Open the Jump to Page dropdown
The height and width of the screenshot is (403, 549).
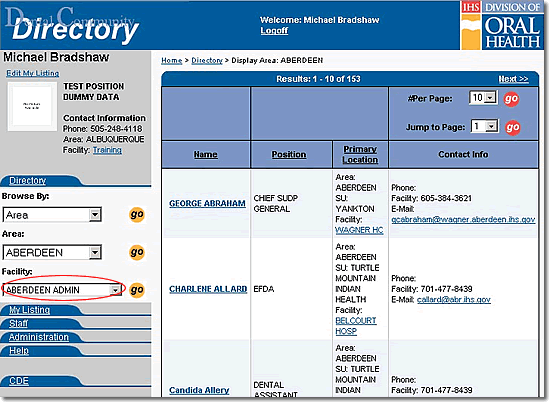click(x=485, y=126)
